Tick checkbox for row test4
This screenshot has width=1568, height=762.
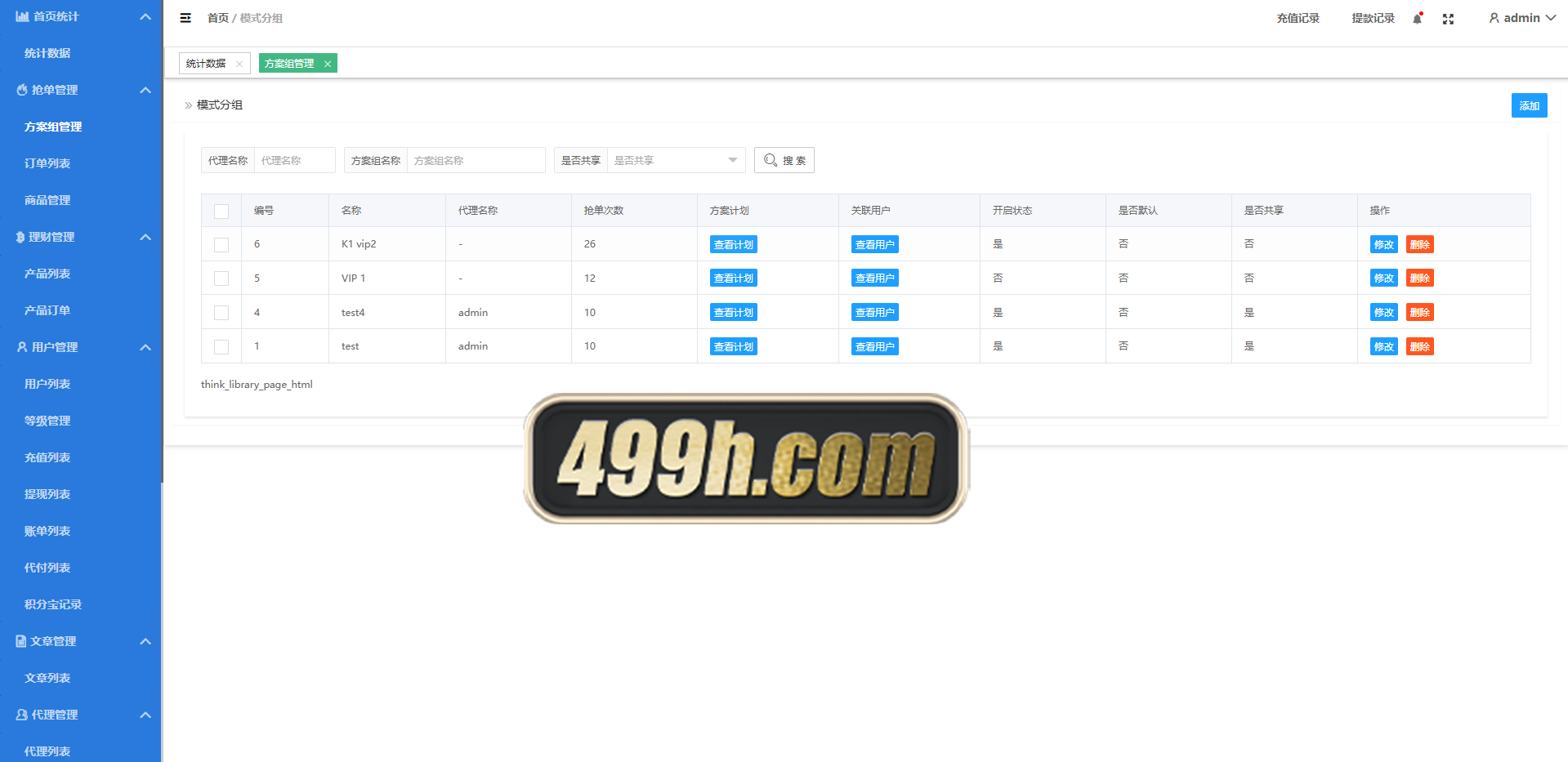pyautogui.click(x=221, y=313)
